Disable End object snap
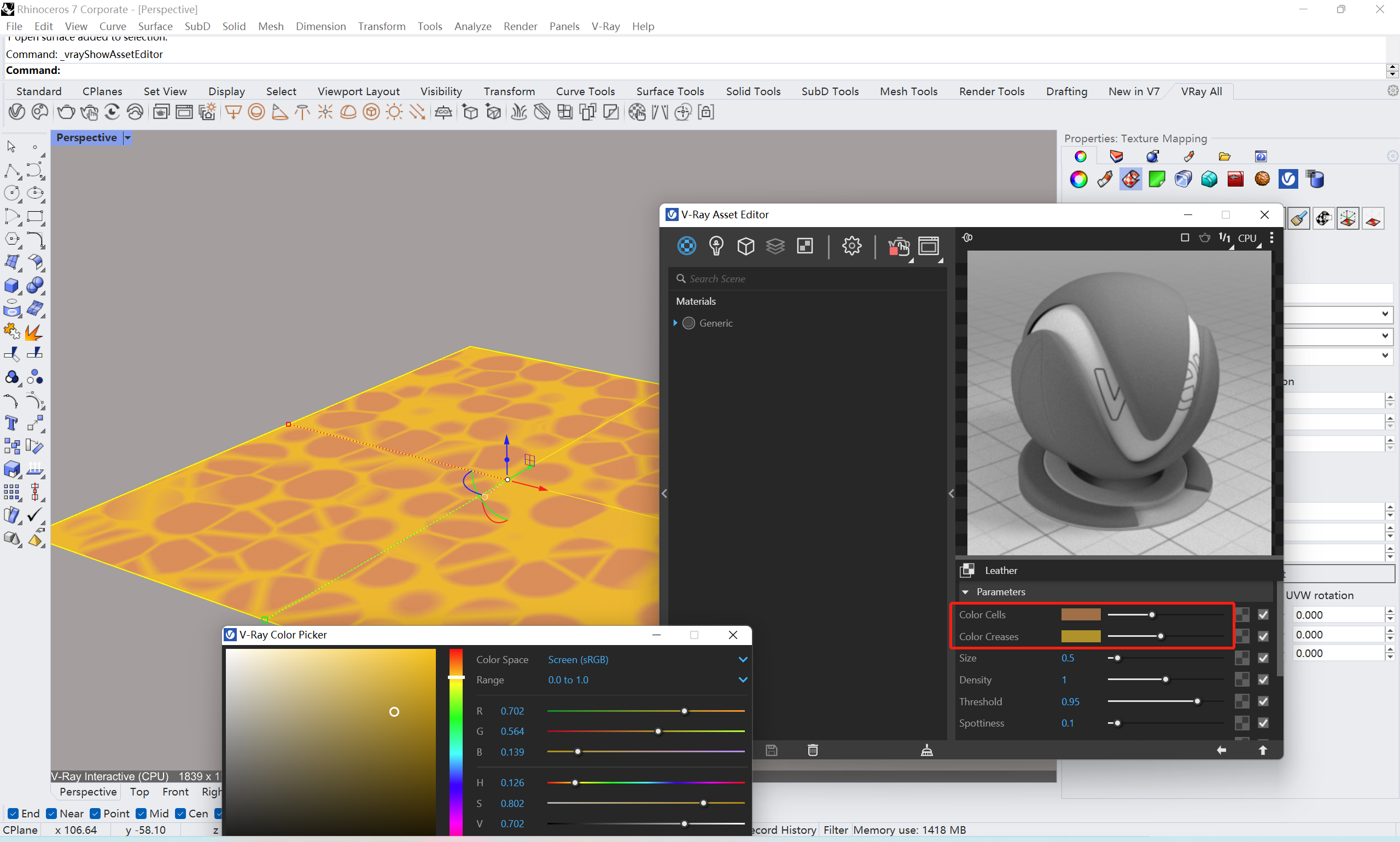1400x842 pixels. tap(13, 813)
